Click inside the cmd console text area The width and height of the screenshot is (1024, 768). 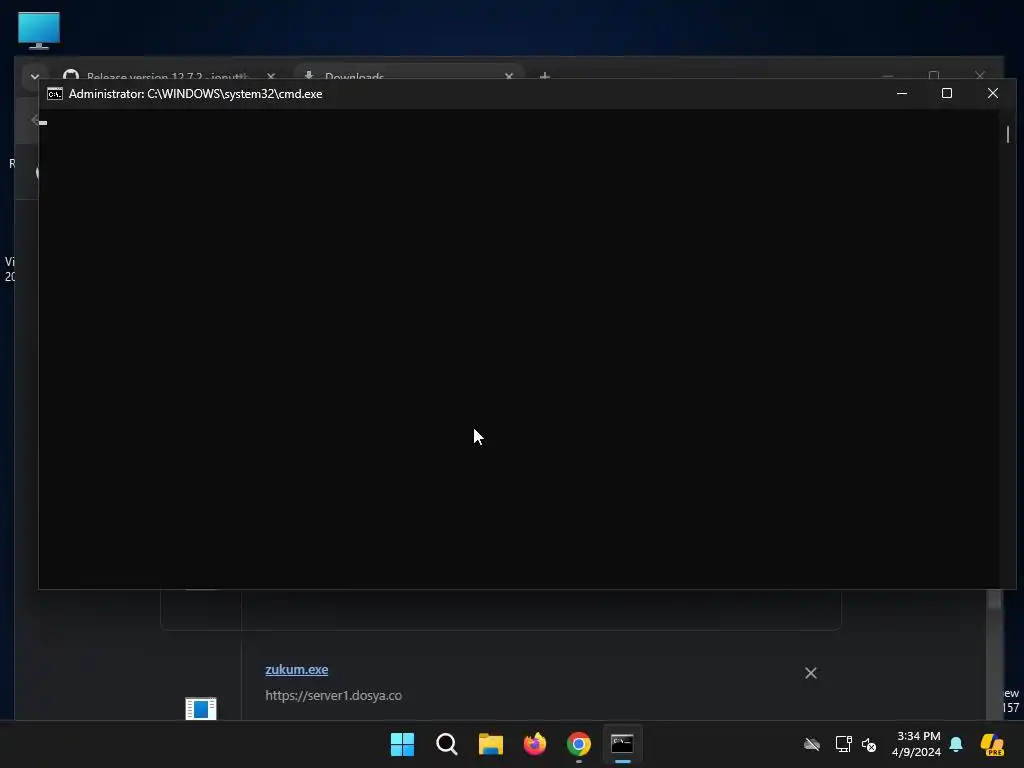(520, 349)
